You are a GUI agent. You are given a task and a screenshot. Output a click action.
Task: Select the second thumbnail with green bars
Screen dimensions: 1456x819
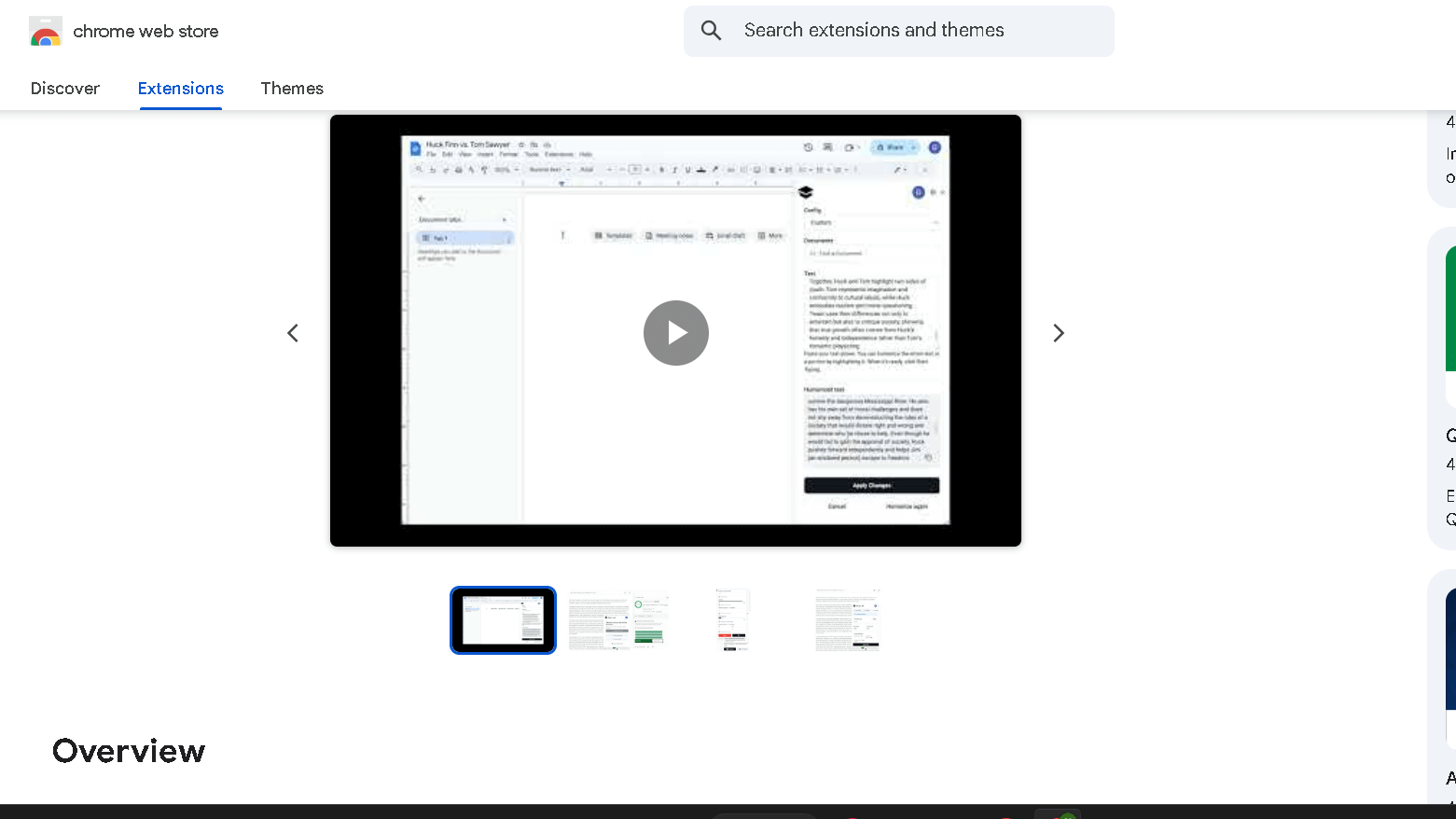click(618, 620)
